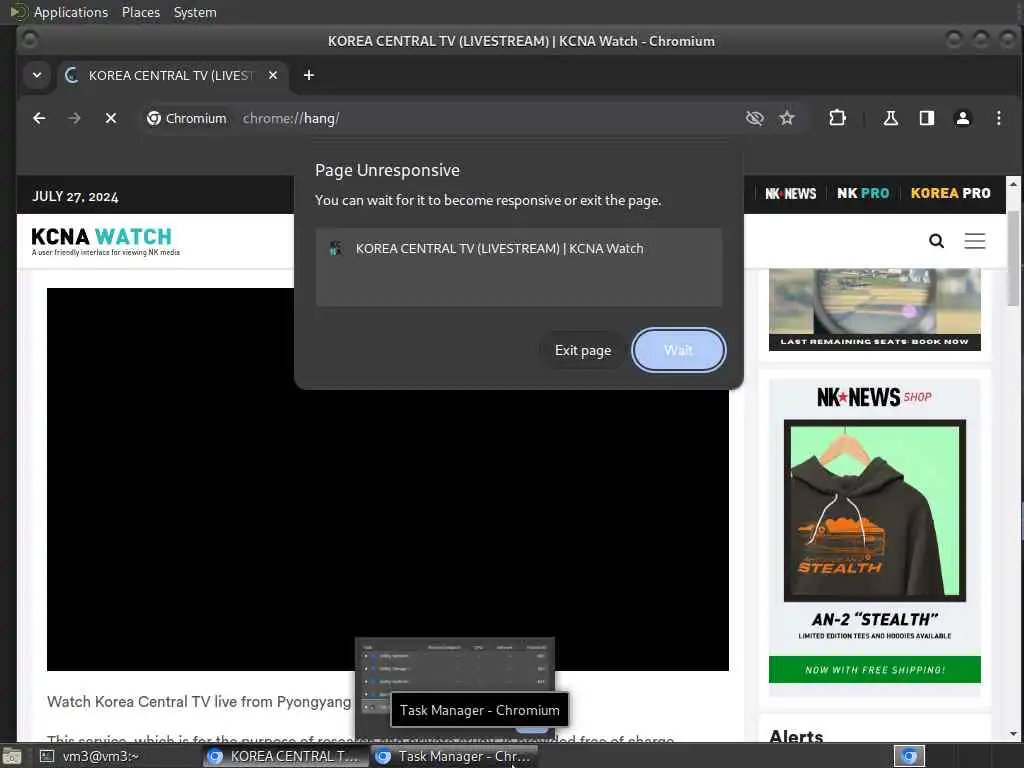Open the hamburger menu on KCNA Watch
The image size is (1024, 768).
(974, 241)
